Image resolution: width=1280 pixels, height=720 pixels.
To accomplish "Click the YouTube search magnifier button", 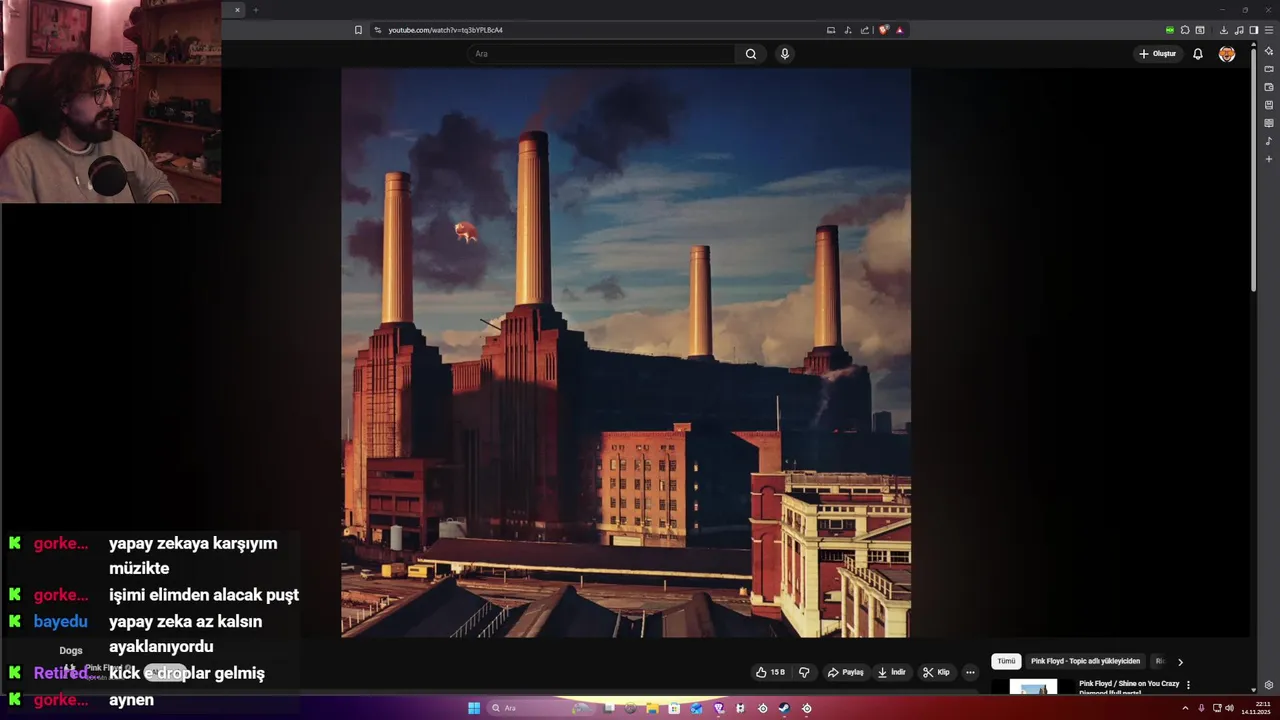I will pos(751,54).
